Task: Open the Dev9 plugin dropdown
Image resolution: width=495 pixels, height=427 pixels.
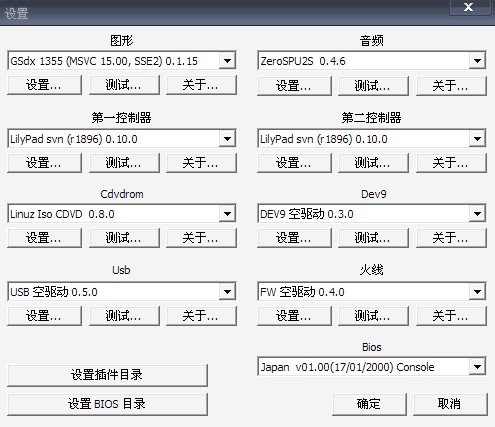Action: pos(477,214)
